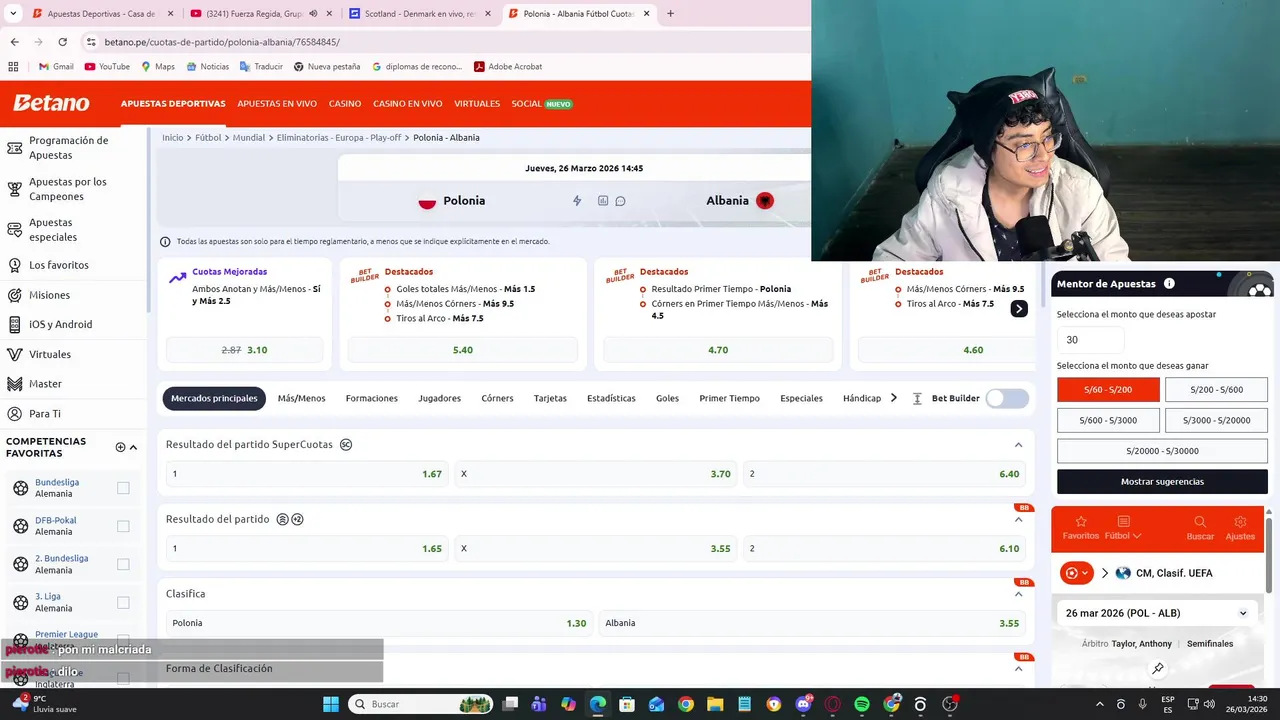Open the match stats board icon

[x=603, y=201]
